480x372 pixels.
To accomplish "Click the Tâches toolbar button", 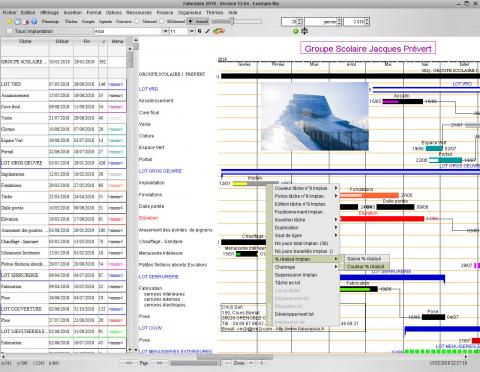I will (x=71, y=21).
